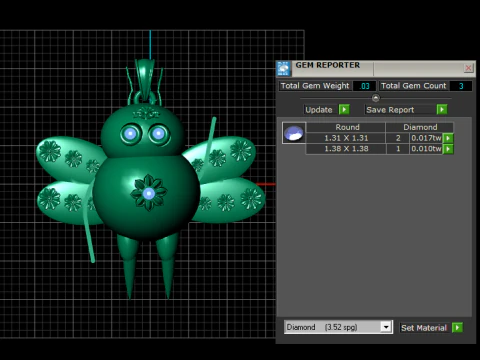Click the 0.017tw weight value

426,138
